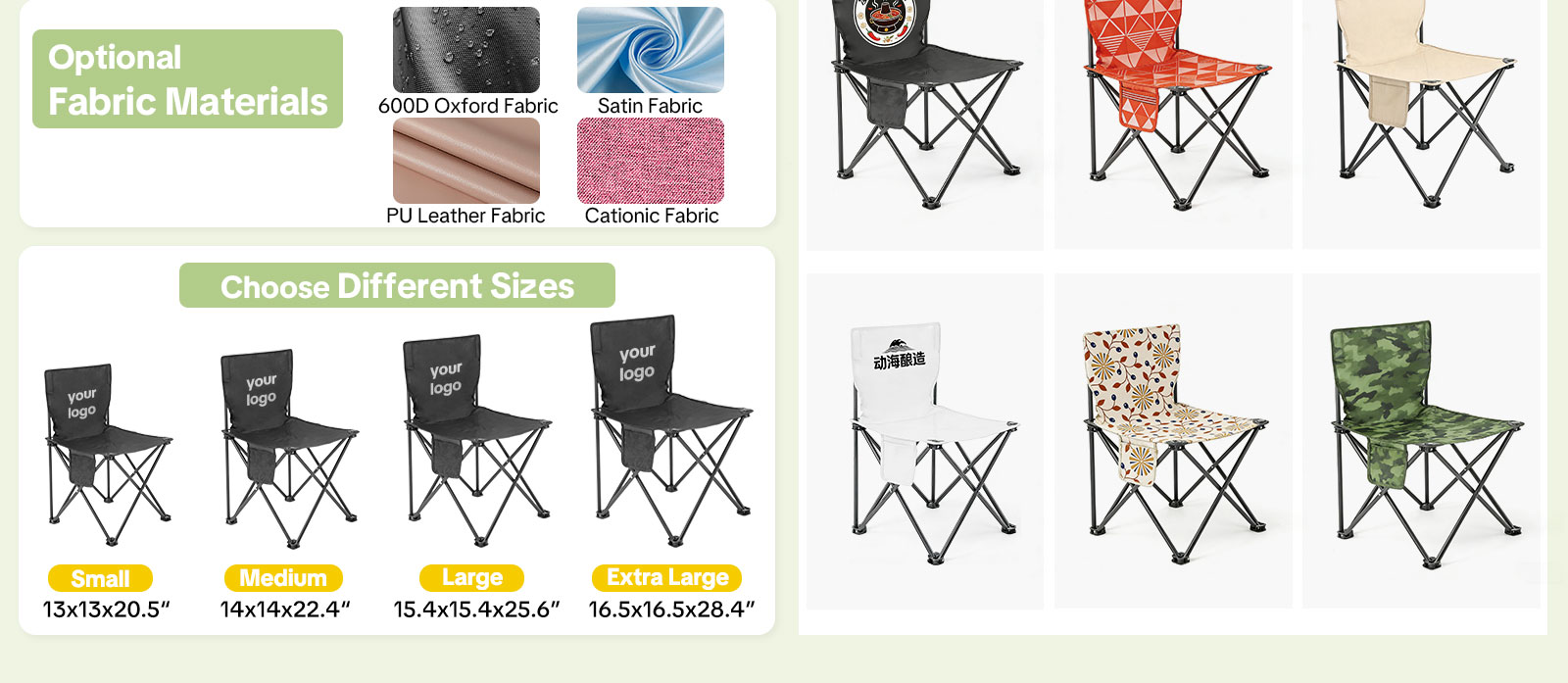
Task: Open the Small black chair image
Action: tap(108, 456)
